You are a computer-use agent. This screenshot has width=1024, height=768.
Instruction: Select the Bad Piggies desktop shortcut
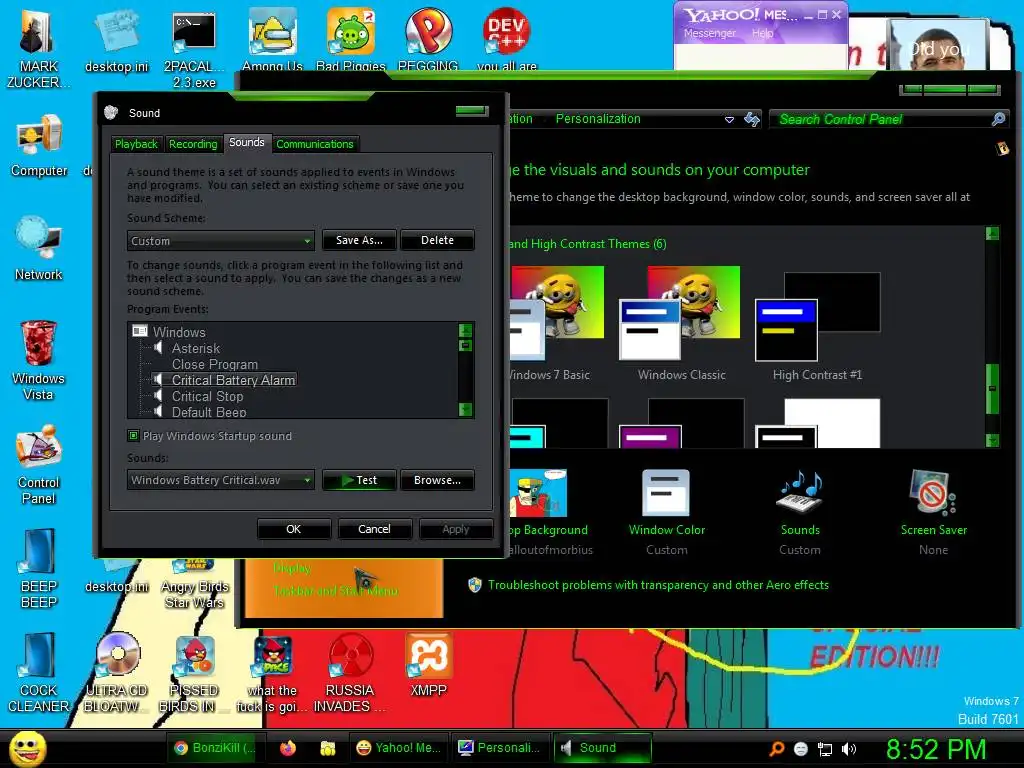pyautogui.click(x=351, y=40)
